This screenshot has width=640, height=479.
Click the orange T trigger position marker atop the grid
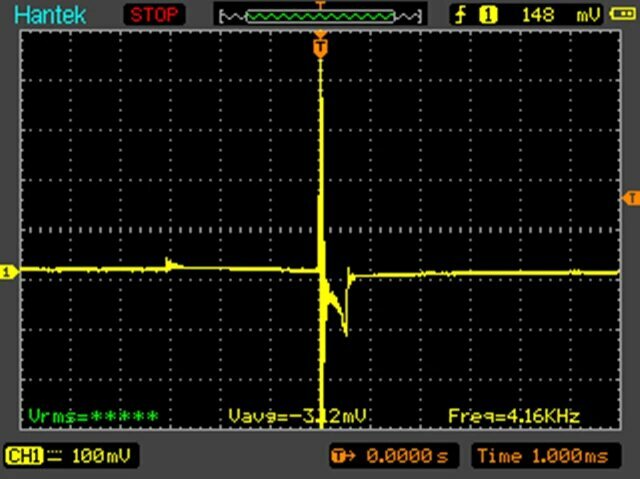click(x=320, y=47)
